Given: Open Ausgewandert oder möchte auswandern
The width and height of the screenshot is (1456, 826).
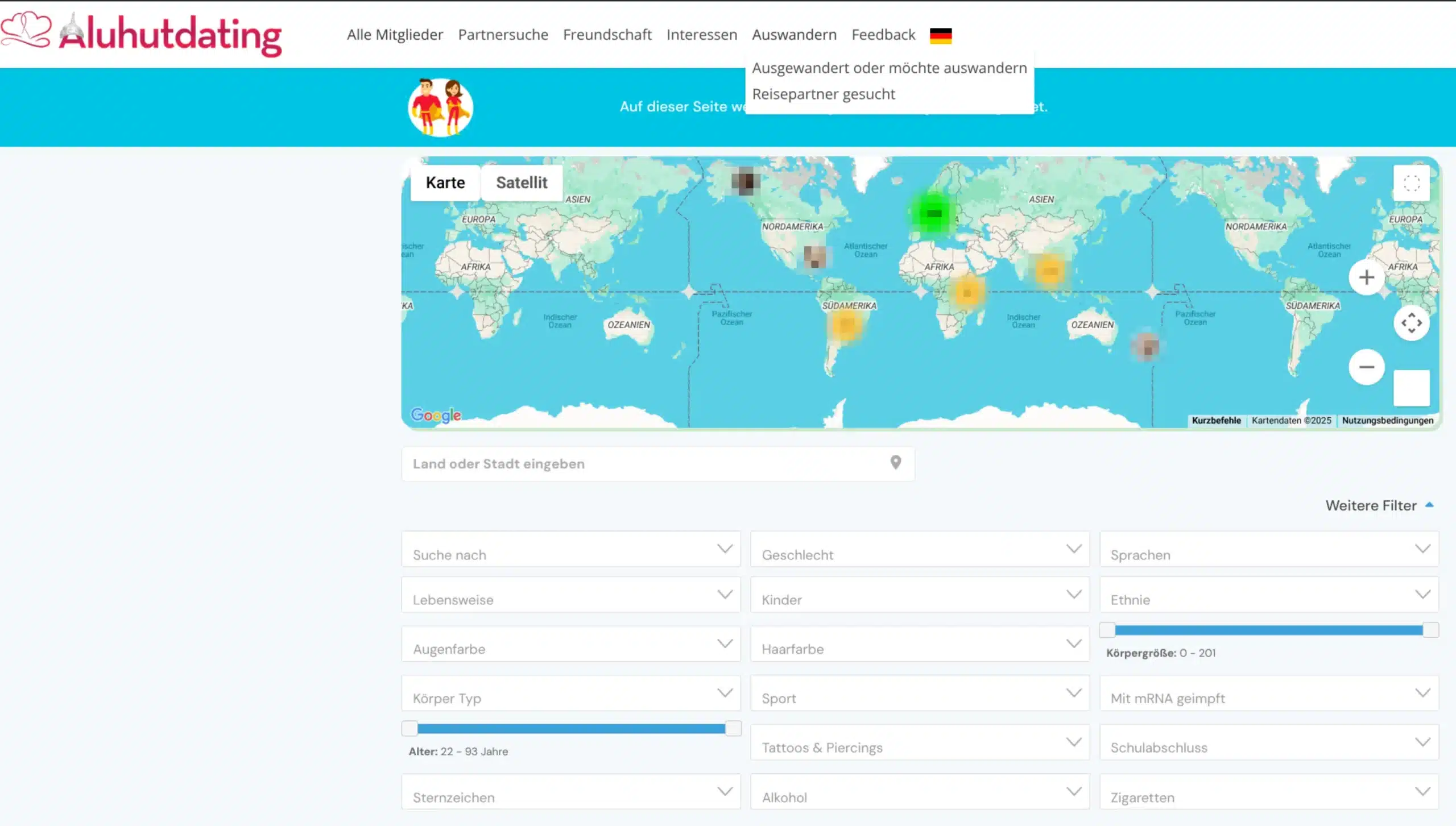Looking at the screenshot, I should coord(889,68).
